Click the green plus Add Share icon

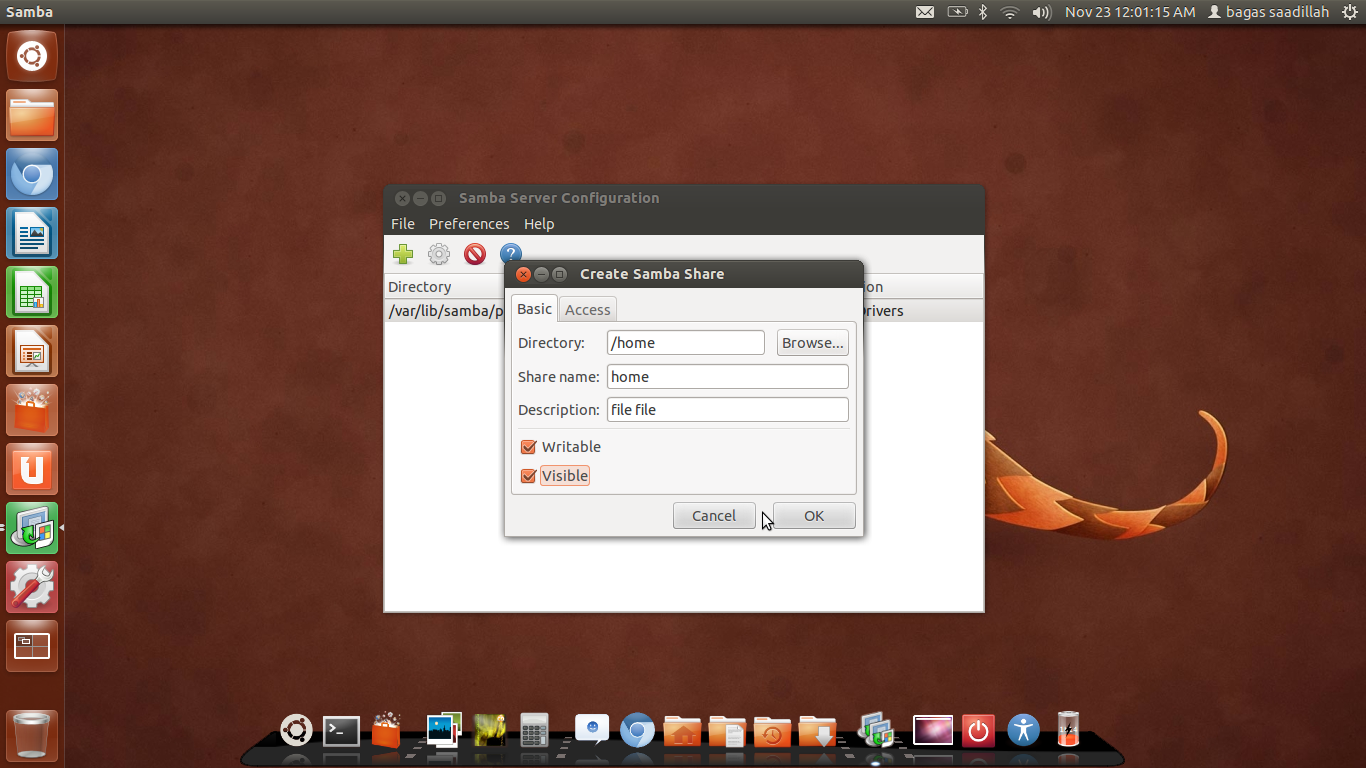403,254
